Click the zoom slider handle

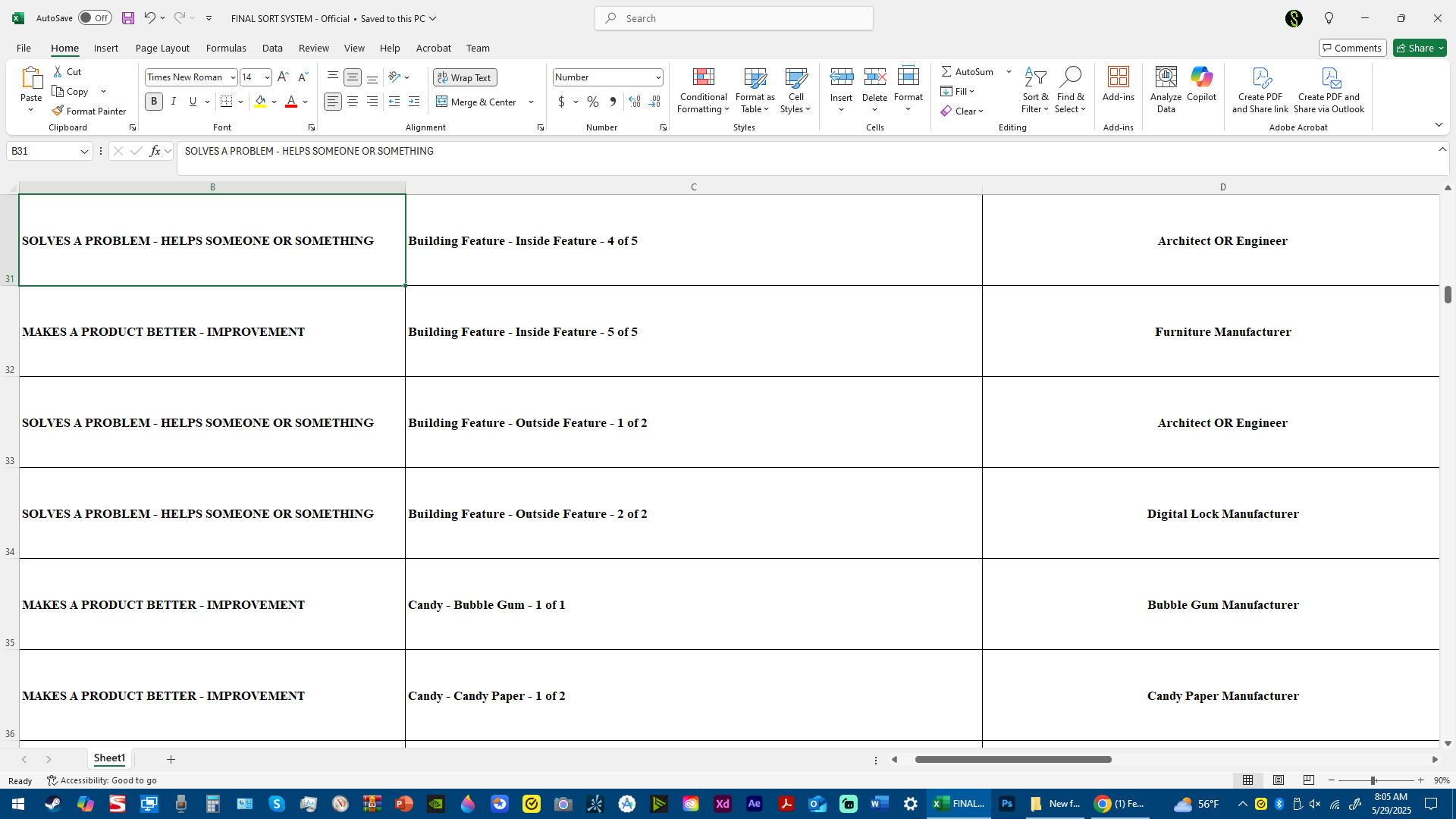pyautogui.click(x=1373, y=780)
